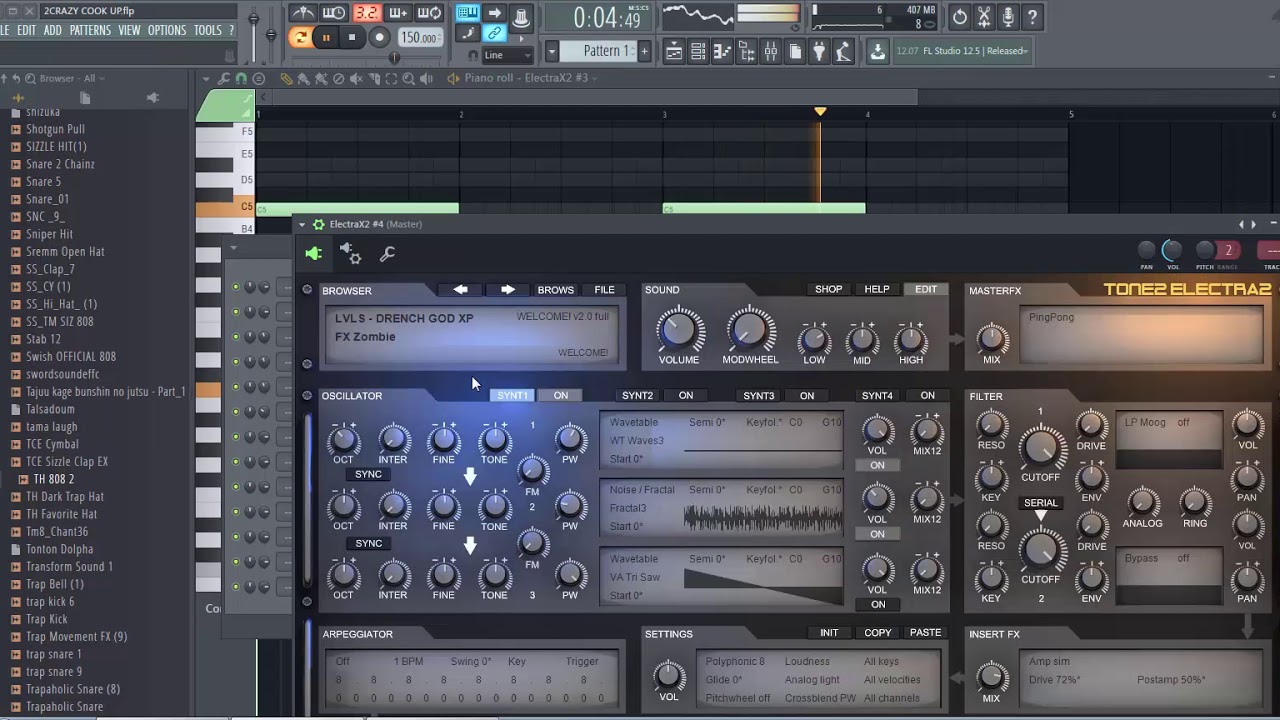Toggle the loop recording icon
Screen dimensions: 1280x720
tap(430, 13)
